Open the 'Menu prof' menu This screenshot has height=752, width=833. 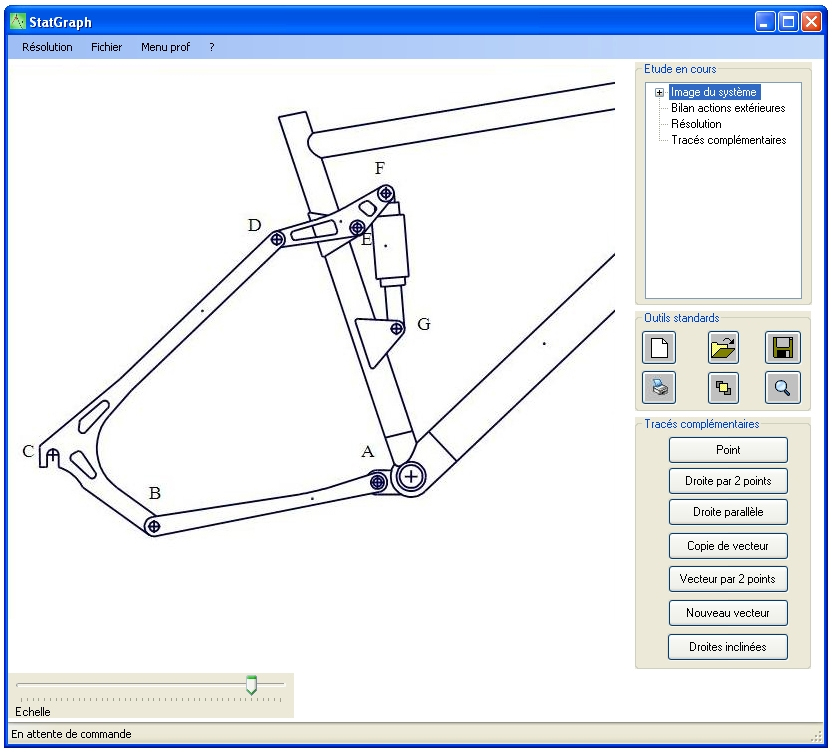tap(167, 47)
